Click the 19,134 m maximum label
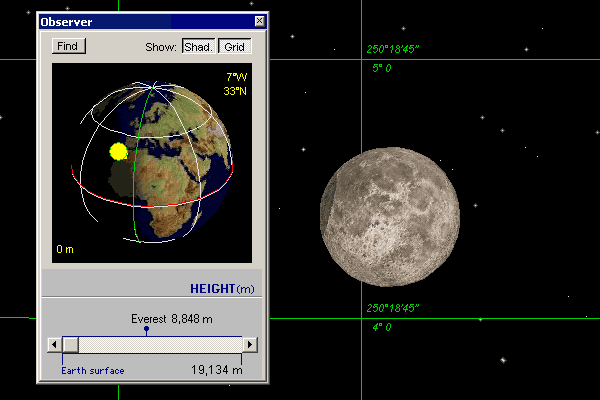 (217, 370)
